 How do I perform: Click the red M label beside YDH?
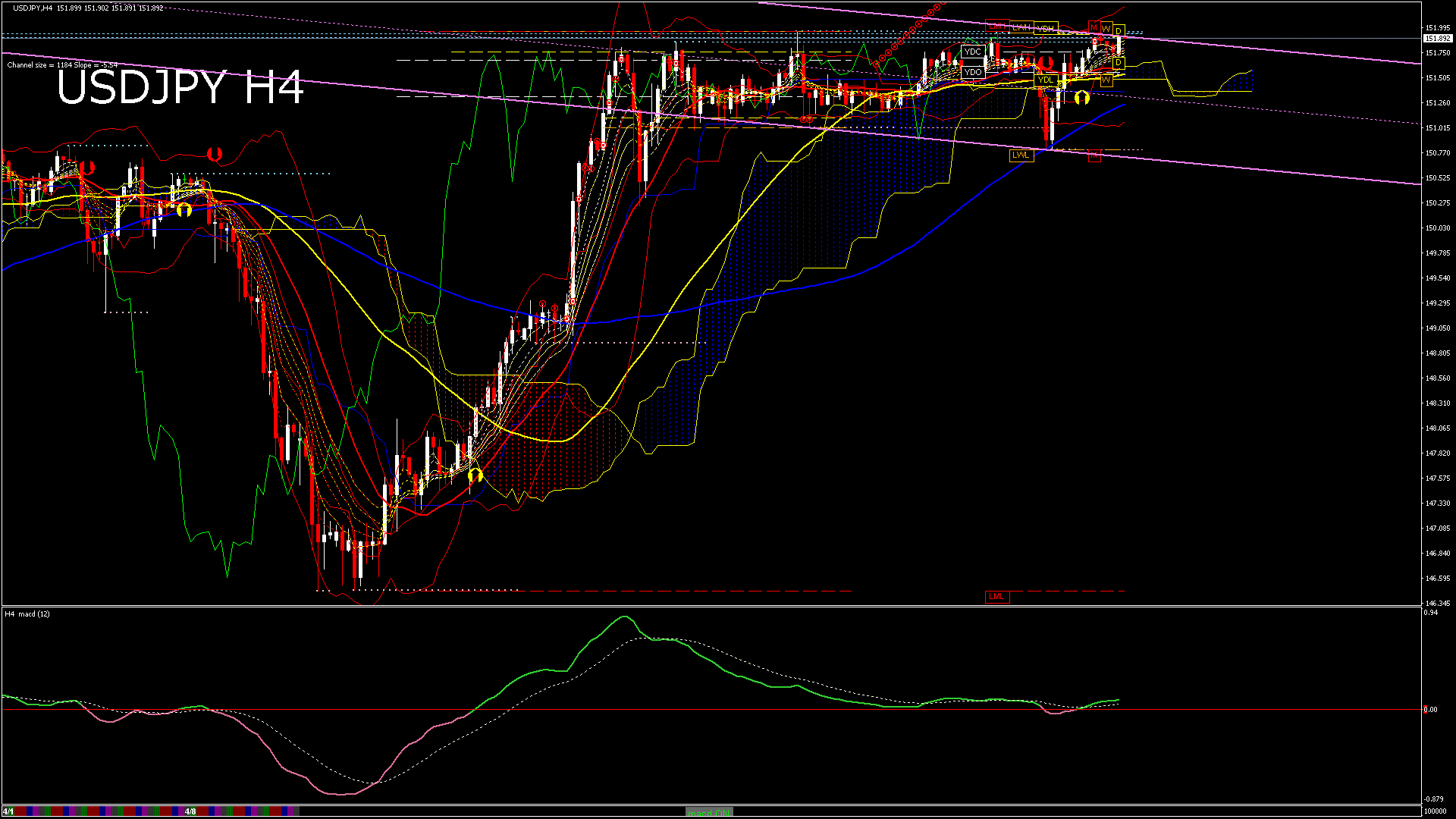(1094, 27)
